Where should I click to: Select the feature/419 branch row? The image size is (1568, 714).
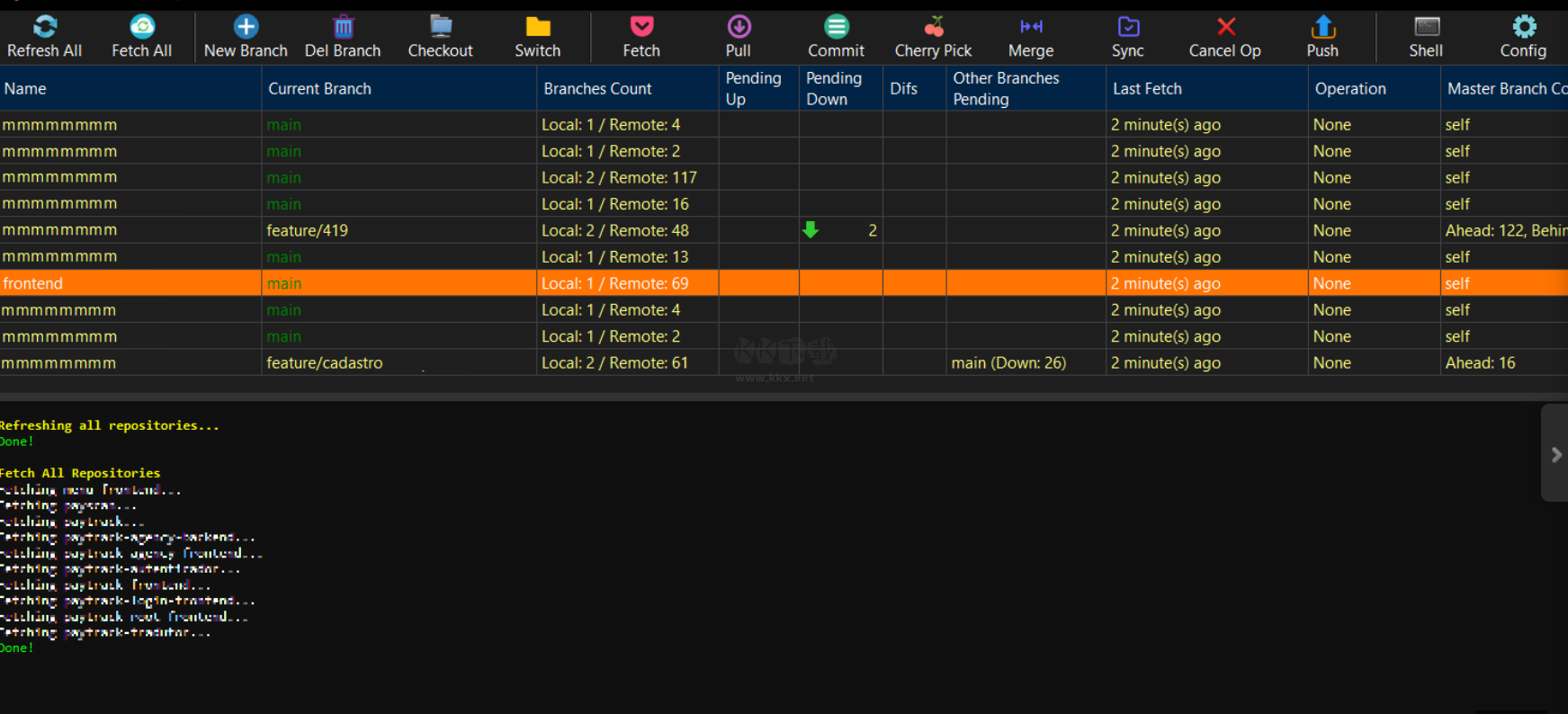pos(307,231)
